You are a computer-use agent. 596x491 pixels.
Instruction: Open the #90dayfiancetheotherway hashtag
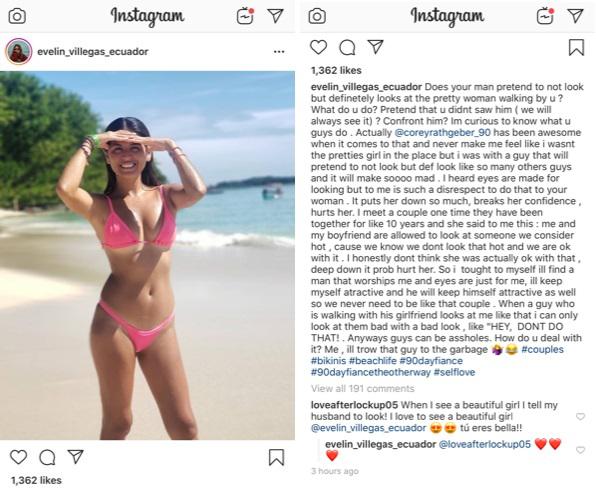click(x=371, y=372)
